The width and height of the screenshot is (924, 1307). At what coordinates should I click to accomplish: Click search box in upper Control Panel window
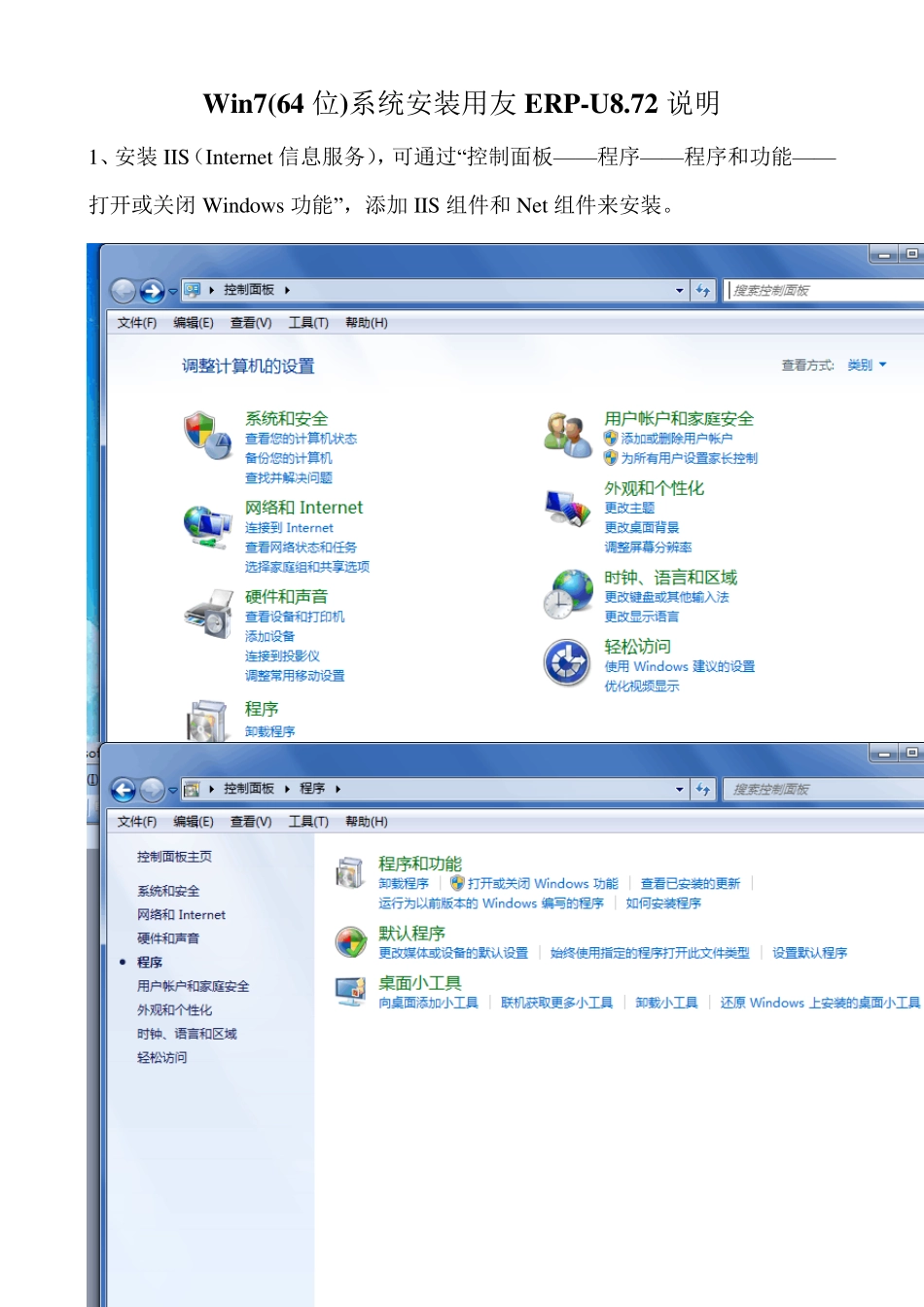825,290
